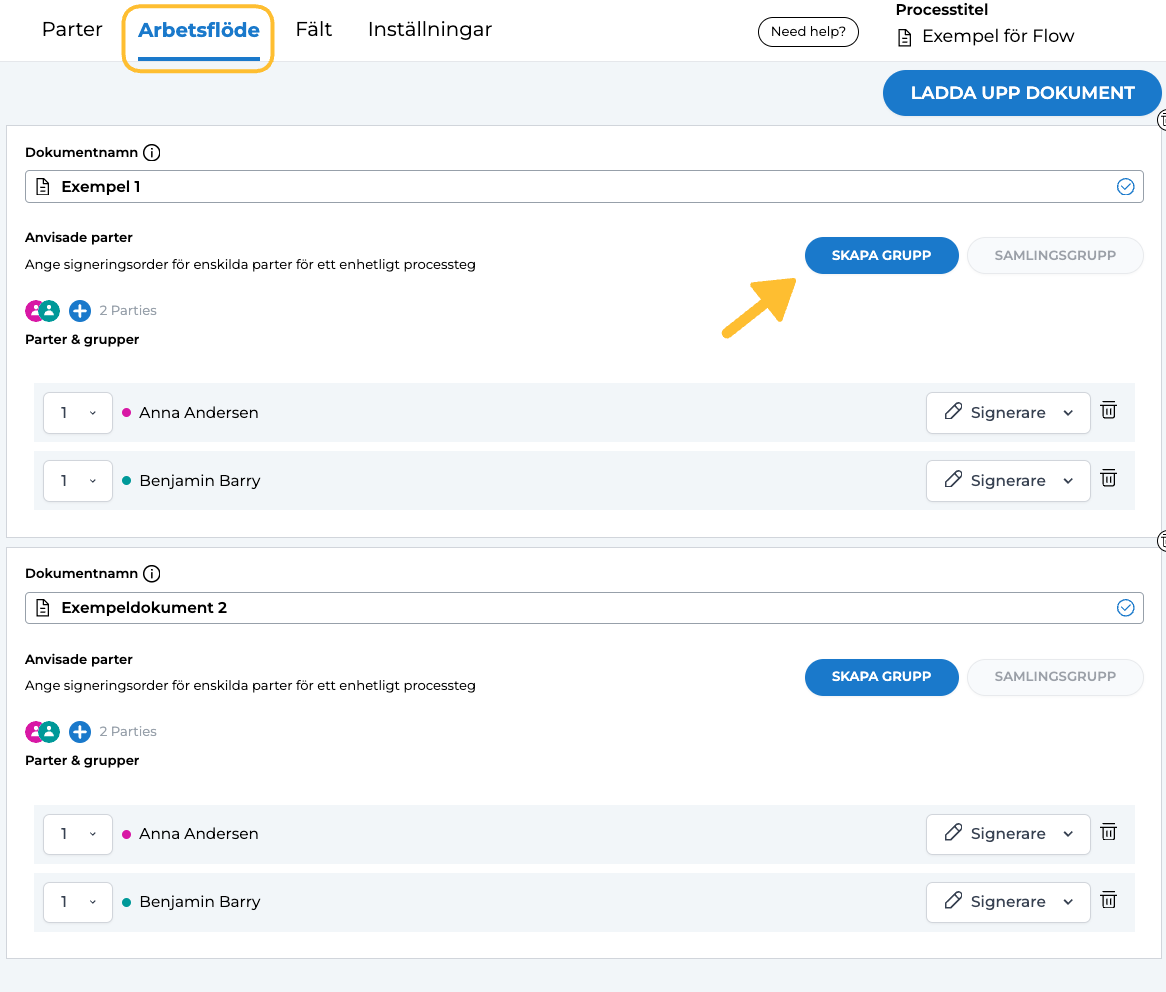
Task: Delete Anna Andersen from Exempel 1
Action: click(1108, 410)
